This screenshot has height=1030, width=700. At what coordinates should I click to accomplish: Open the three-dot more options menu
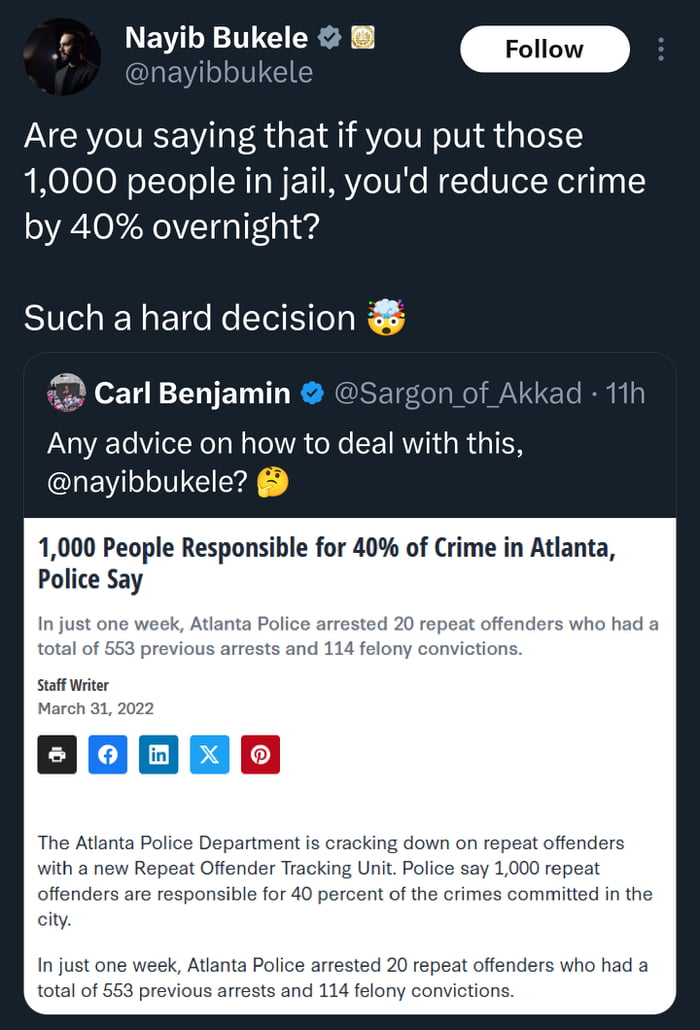[x=661, y=49]
